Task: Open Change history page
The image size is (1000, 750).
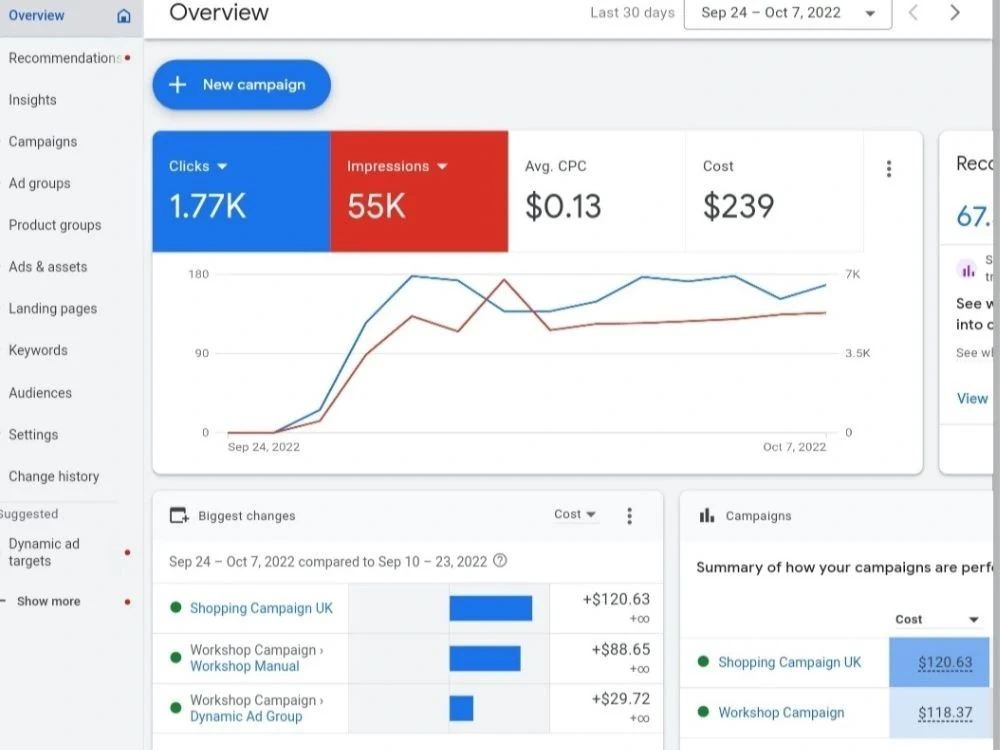Action: pyautogui.click(x=54, y=476)
